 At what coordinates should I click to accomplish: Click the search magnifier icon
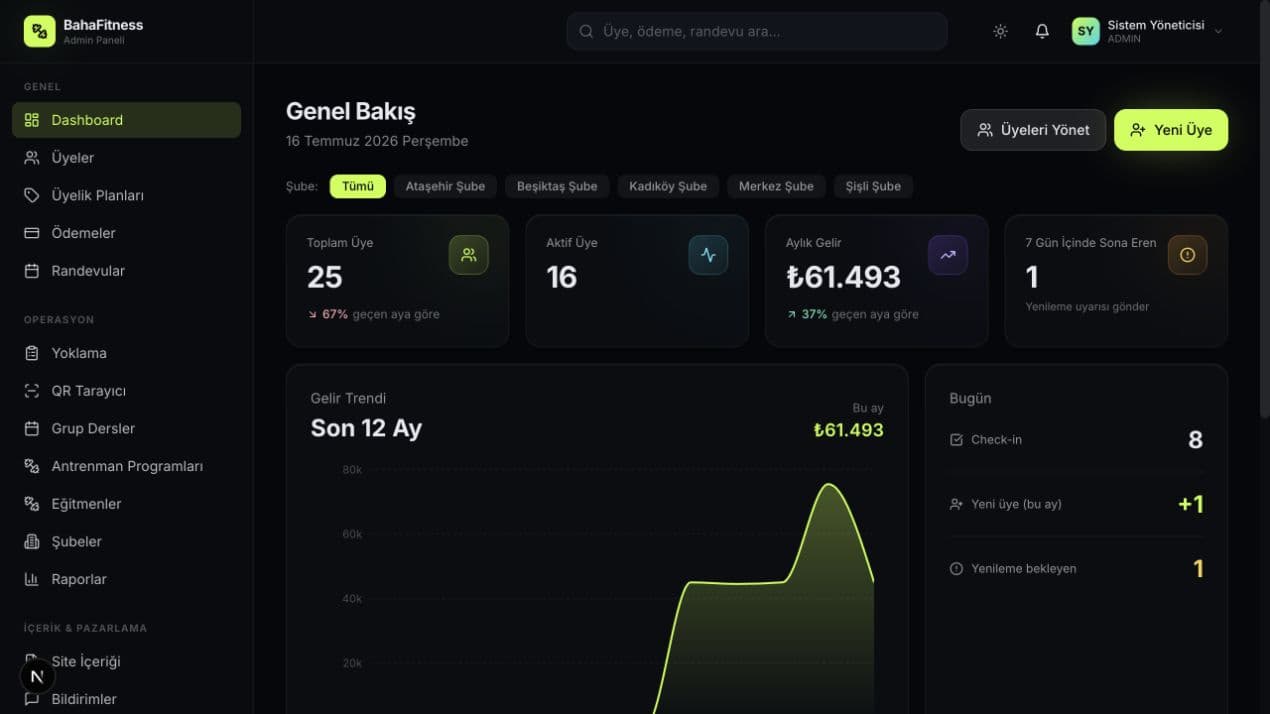coord(586,31)
